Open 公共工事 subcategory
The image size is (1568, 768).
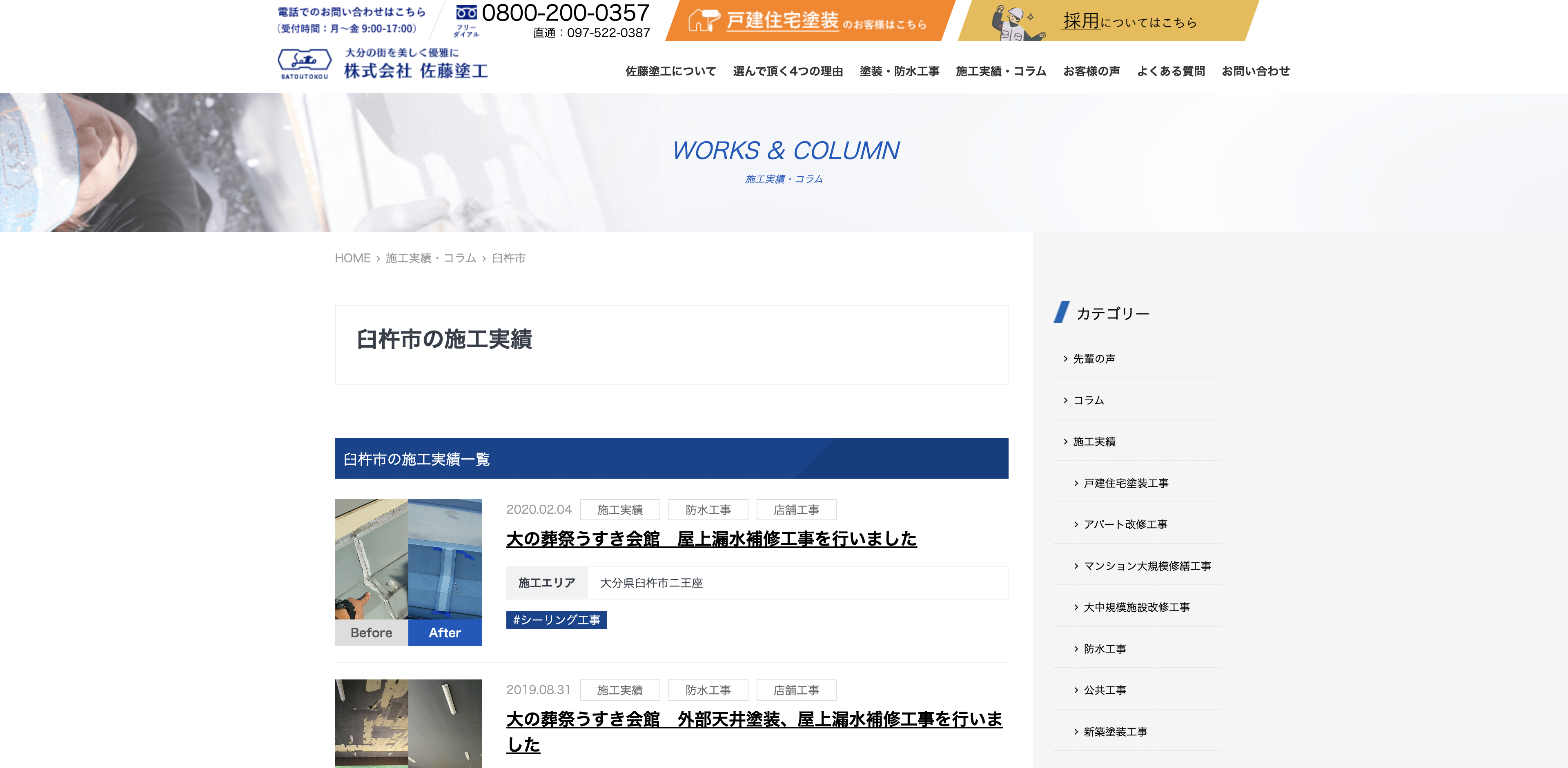tap(1104, 690)
